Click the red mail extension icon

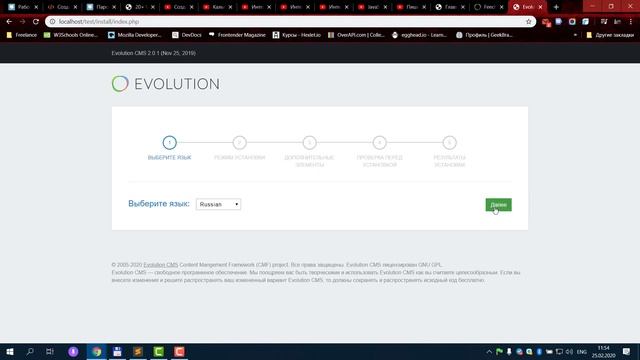tap(546, 22)
